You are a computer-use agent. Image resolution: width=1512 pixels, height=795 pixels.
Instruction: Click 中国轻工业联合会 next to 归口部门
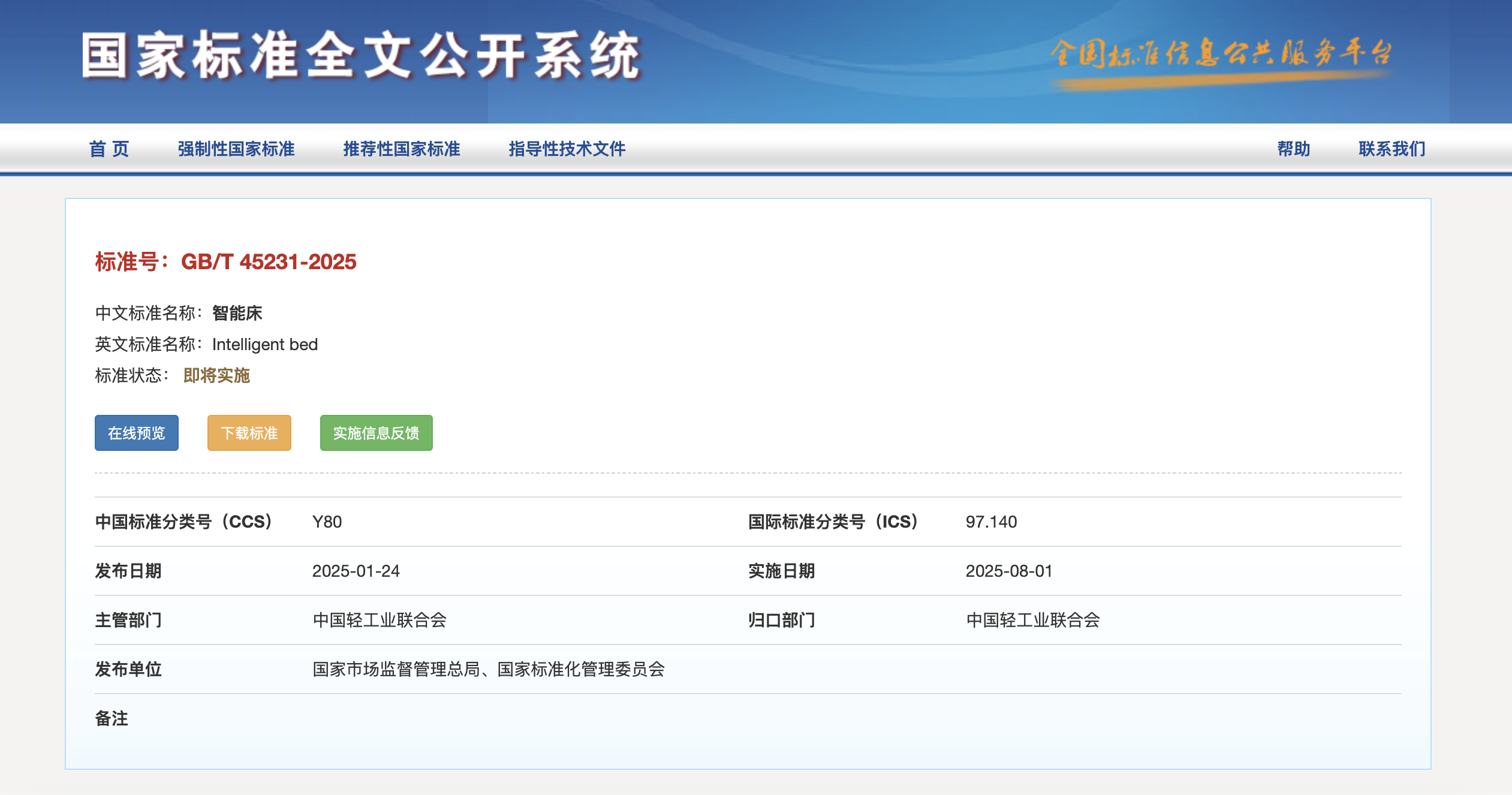1033,620
